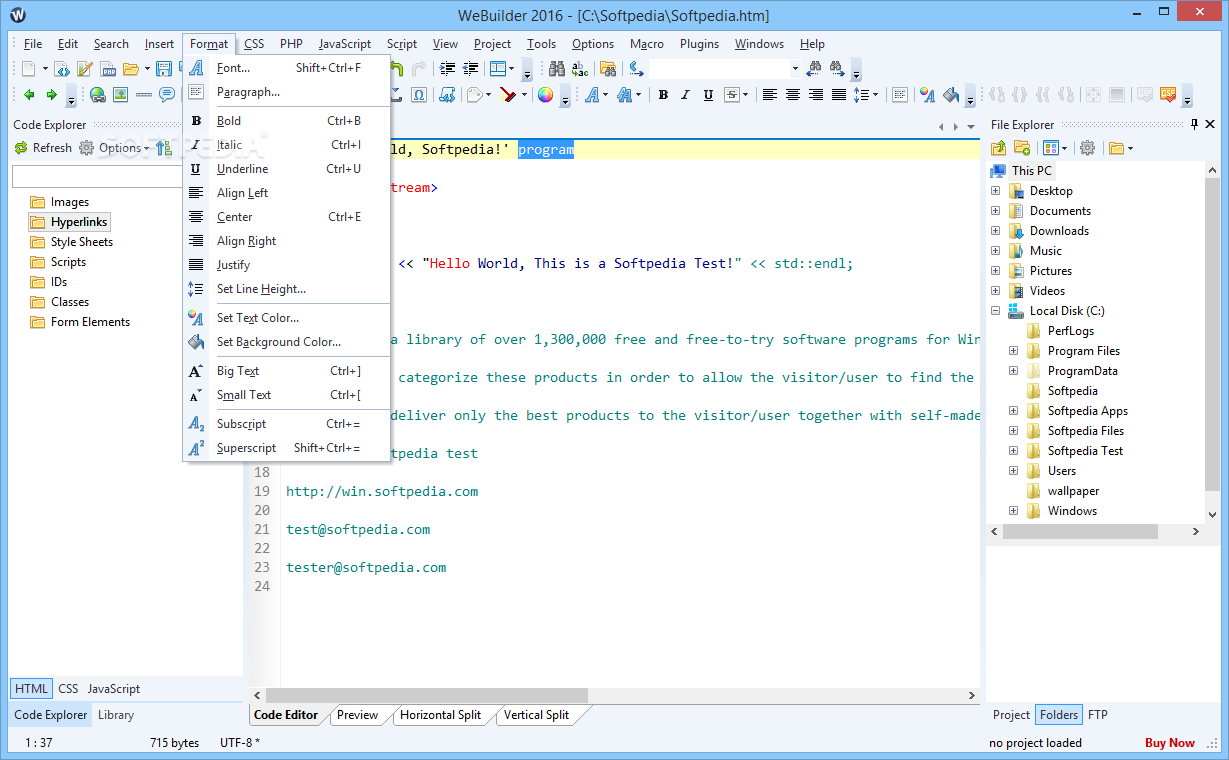Click the Save floppy disk icon
This screenshot has height=760, width=1229.
[164, 69]
